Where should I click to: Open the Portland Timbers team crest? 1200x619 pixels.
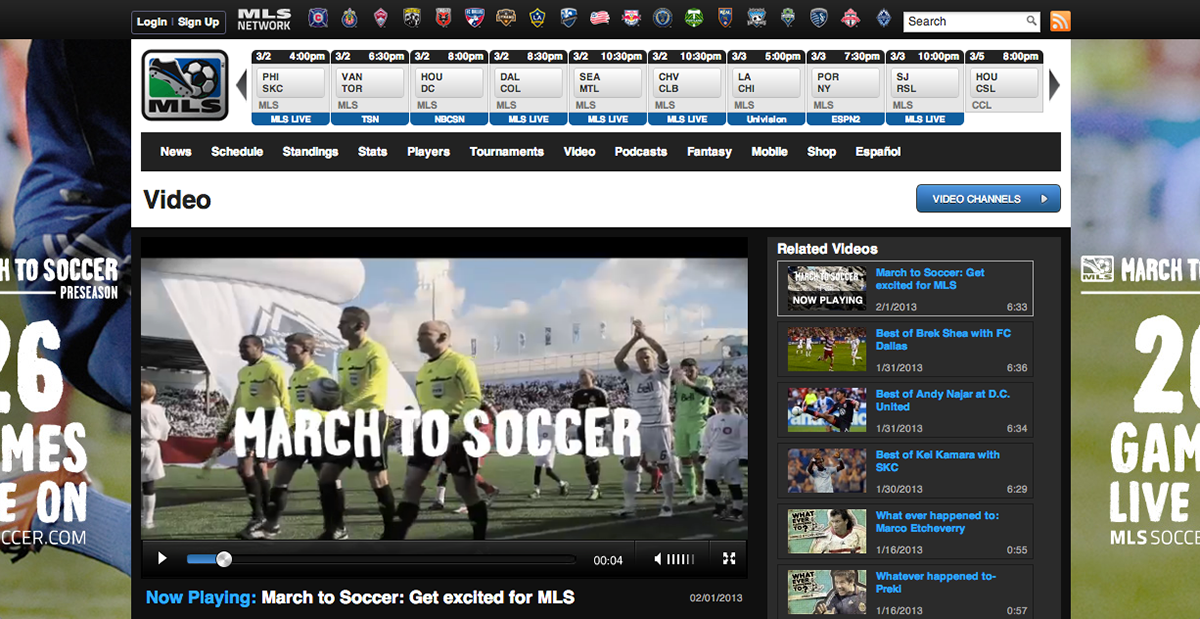pyautogui.click(x=694, y=17)
